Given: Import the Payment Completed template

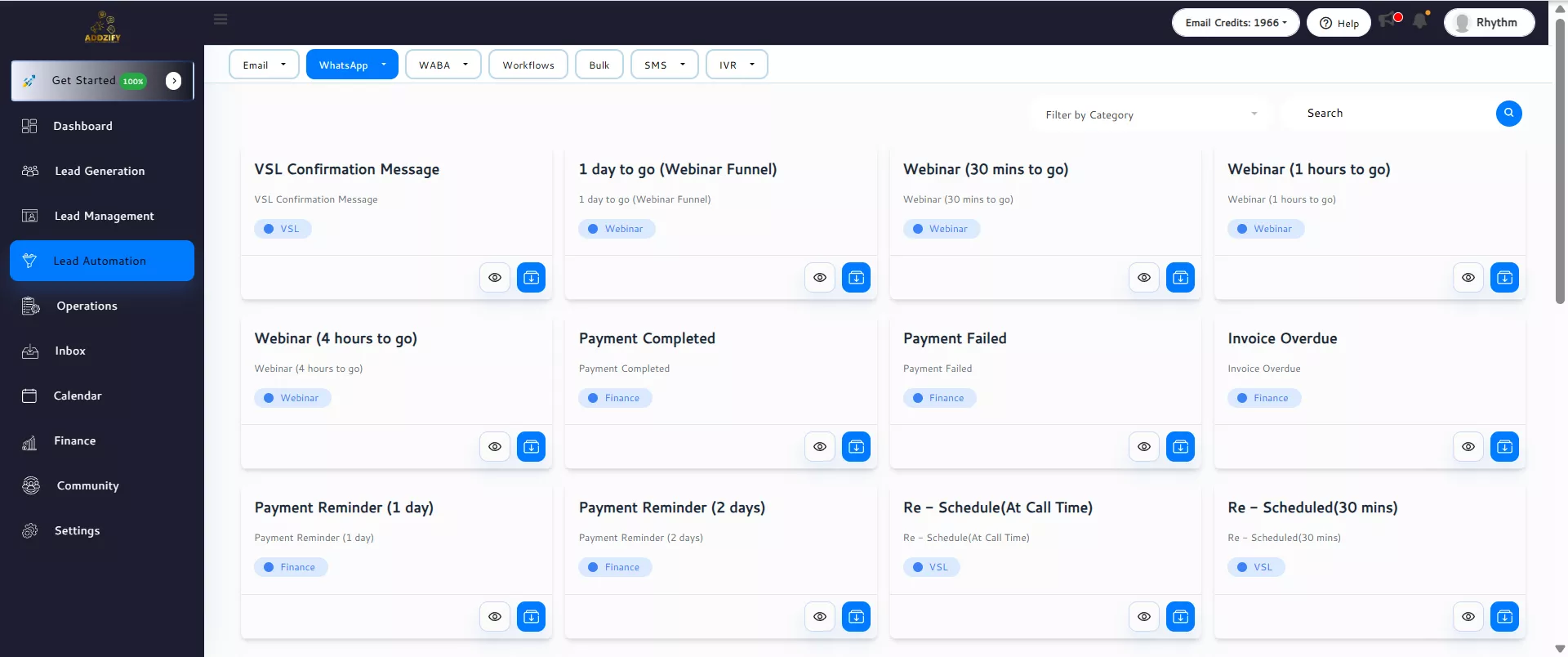Looking at the screenshot, I should [856, 447].
